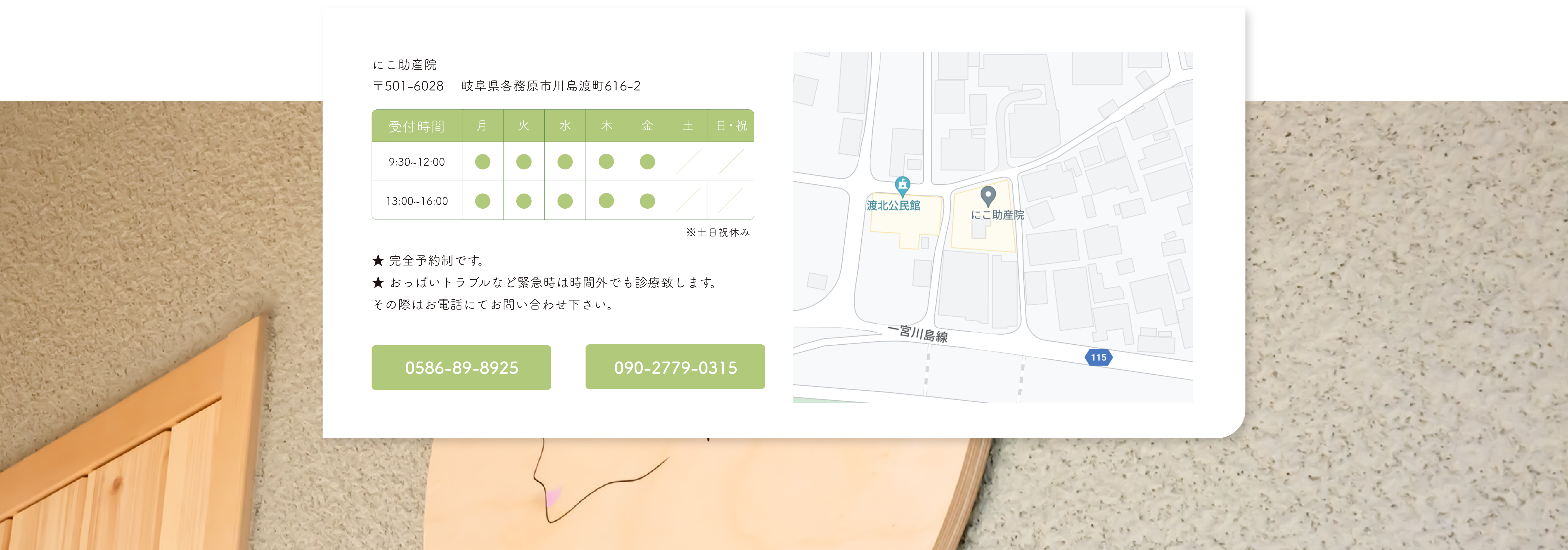Click the 渡北公民館 teal marker icon
The width and height of the screenshot is (1568, 550).
(x=902, y=184)
